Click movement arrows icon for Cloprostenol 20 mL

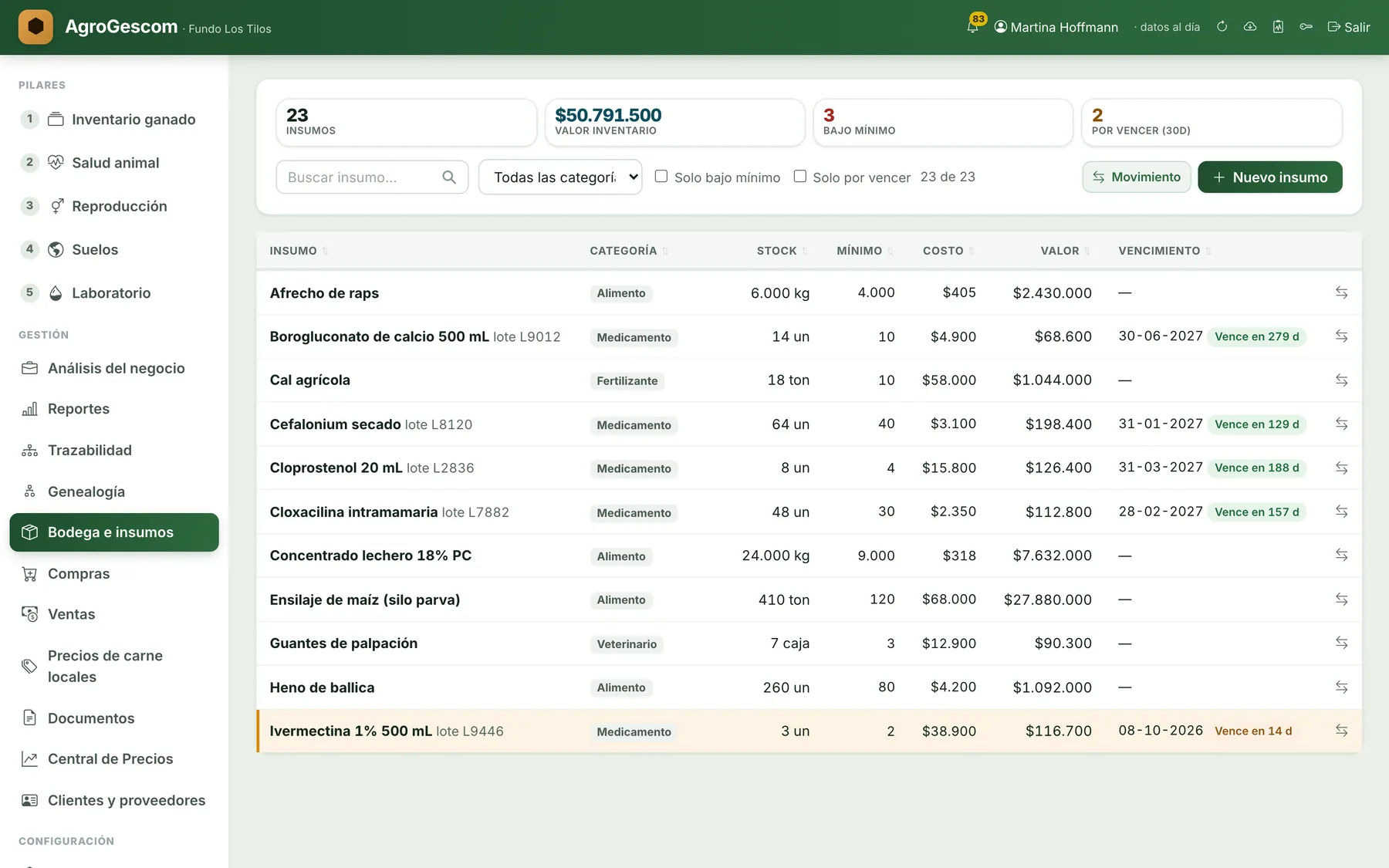(1342, 468)
